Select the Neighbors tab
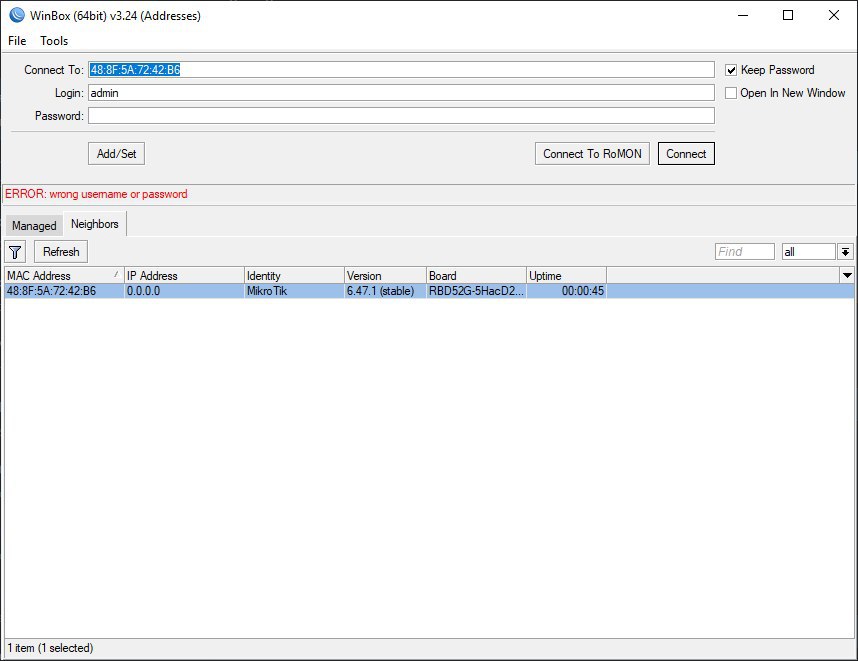Viewport: 858px width, 661px height. (x=95, y=224)
